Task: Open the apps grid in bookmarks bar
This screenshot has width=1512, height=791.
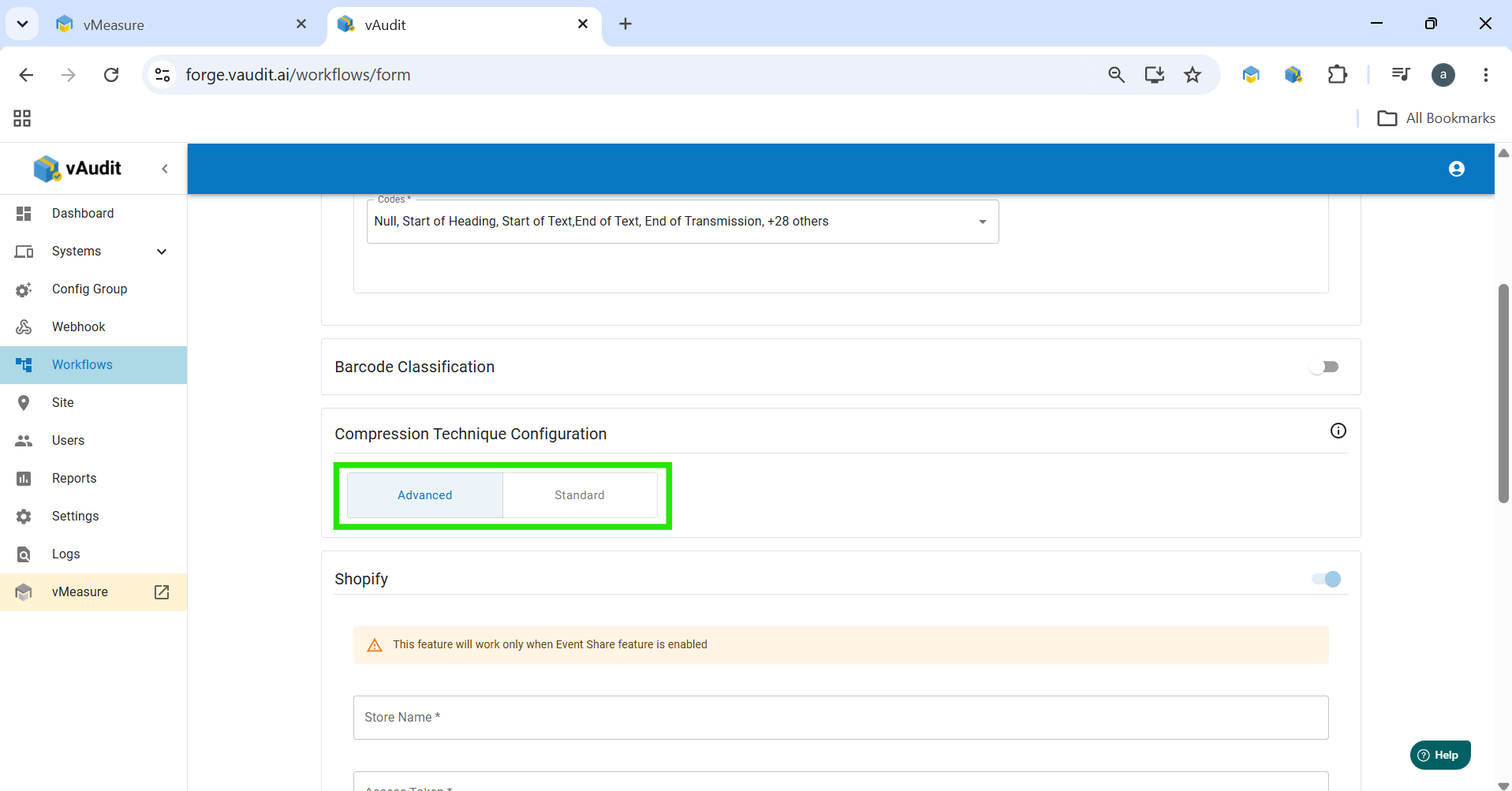Action: (22, 118)
